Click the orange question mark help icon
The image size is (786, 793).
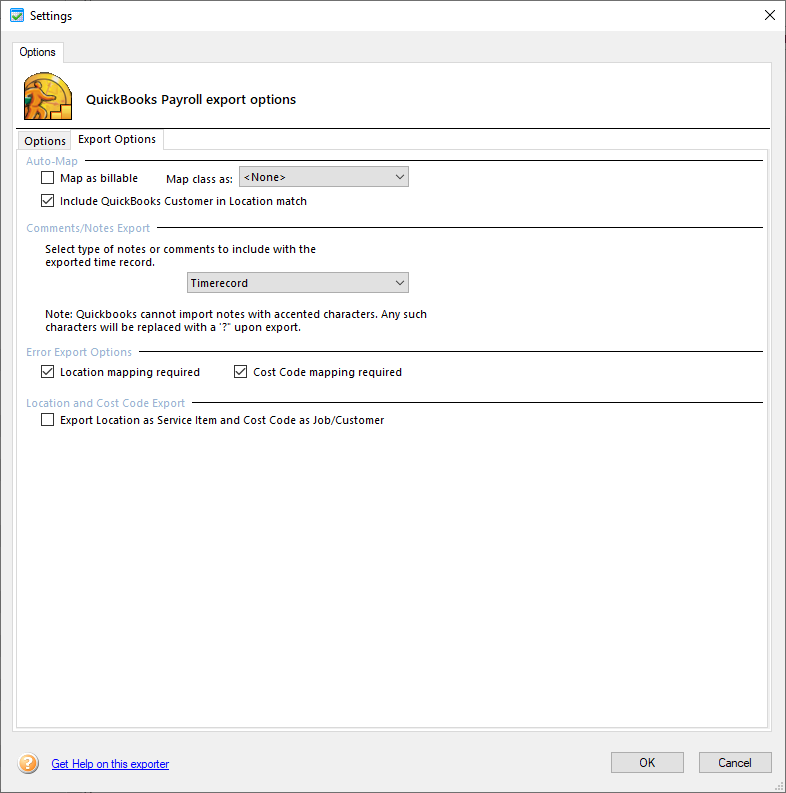[28, 763]
